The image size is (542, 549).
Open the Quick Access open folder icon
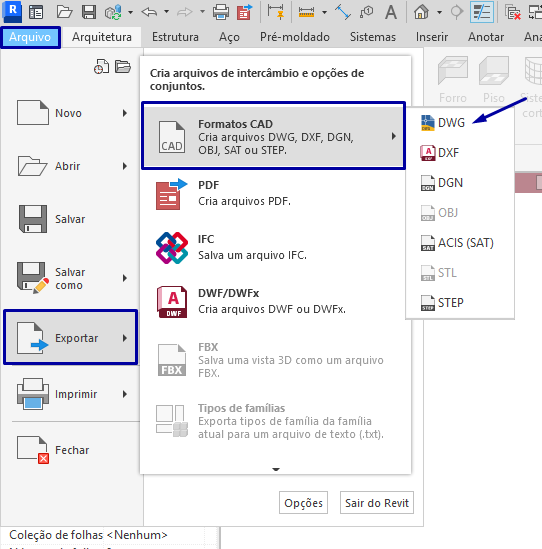pos(64,12)
